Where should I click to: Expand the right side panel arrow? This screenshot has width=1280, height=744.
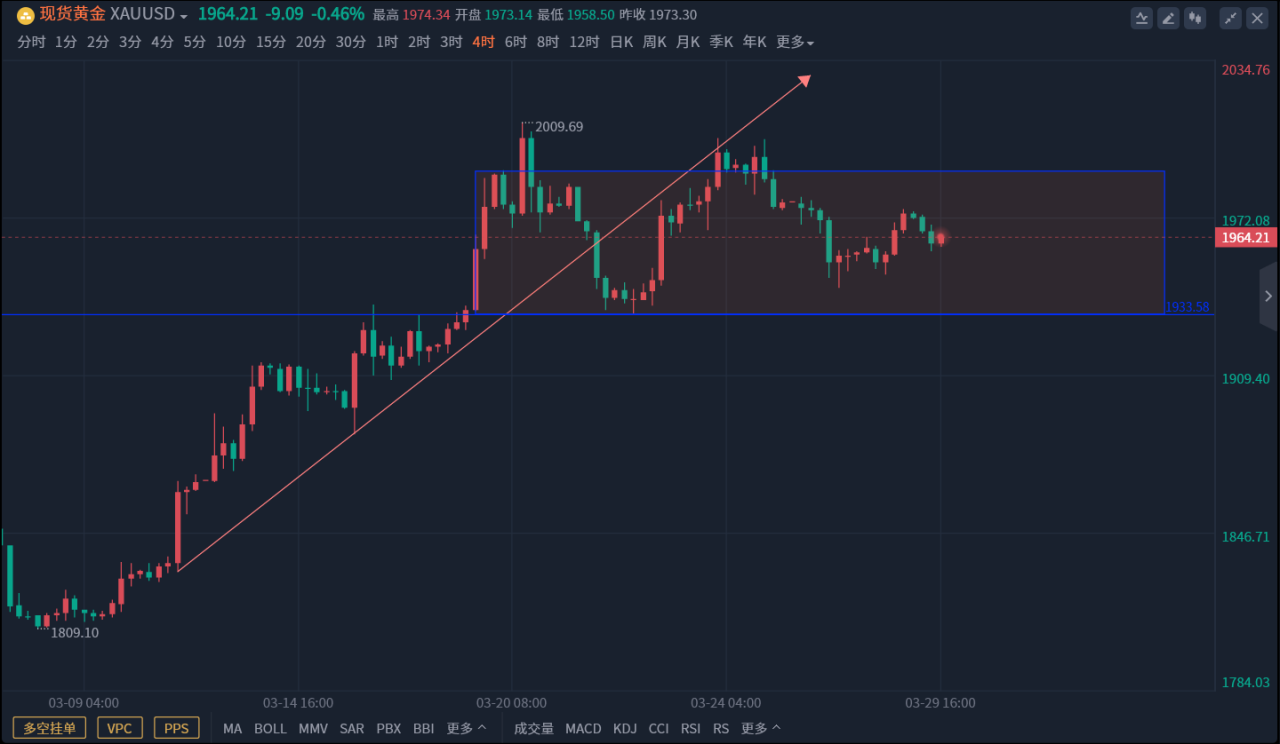[1268, 296]
